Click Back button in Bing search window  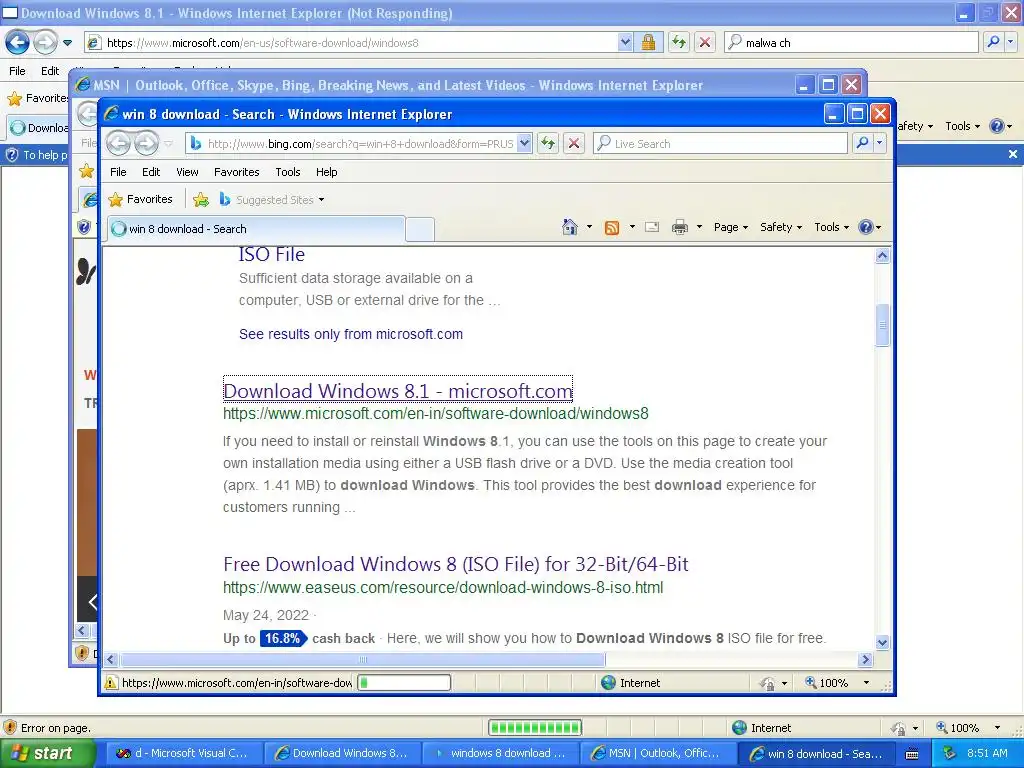[x=118, y=143]
